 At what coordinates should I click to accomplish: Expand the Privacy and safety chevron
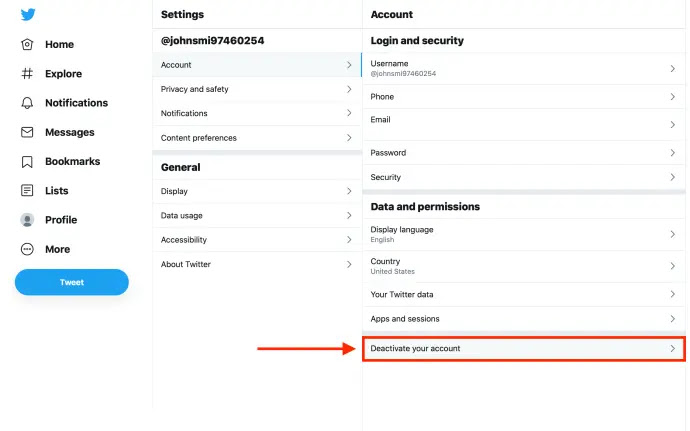349,89
